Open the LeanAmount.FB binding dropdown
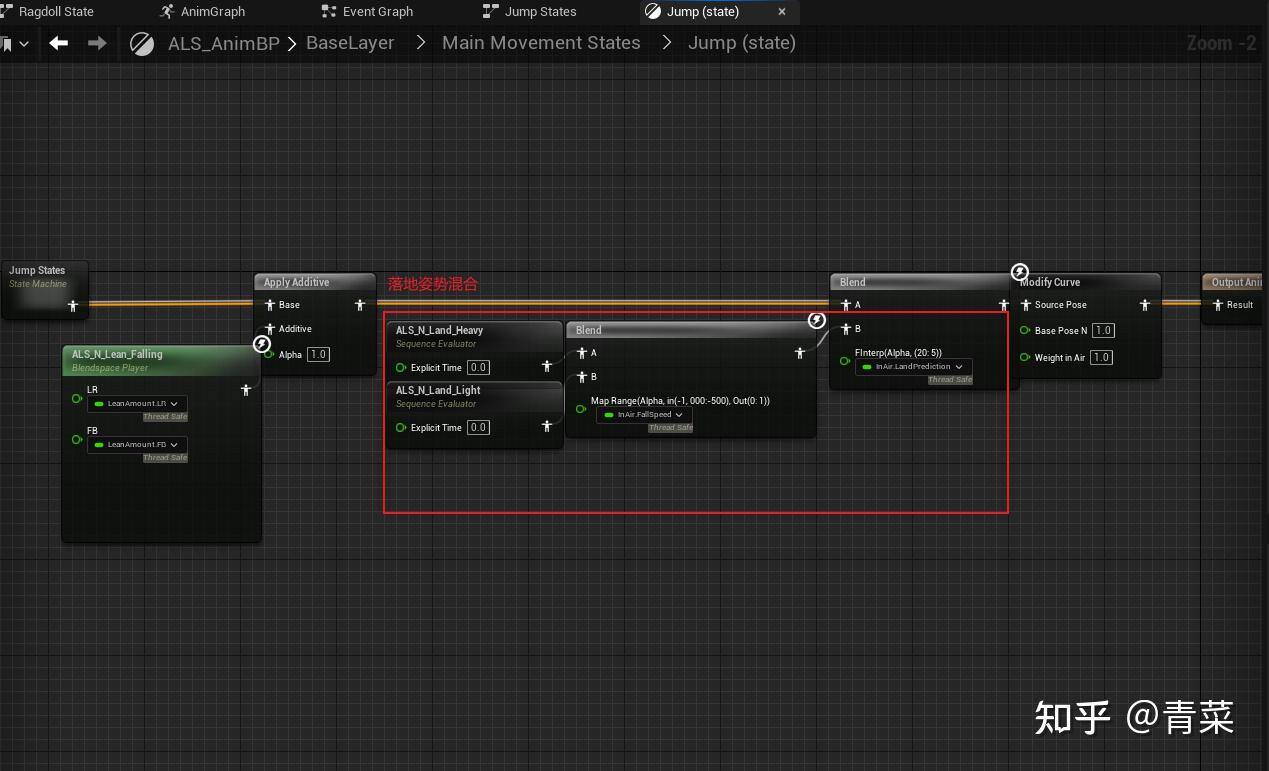This screenshot has height=771, width=1269. coord(138,445)
